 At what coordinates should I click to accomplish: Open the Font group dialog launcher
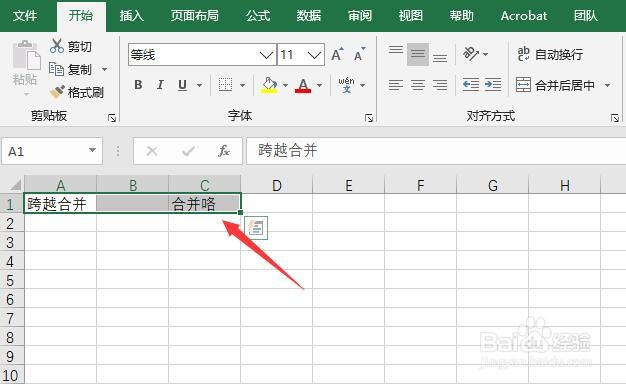[369, 118]
